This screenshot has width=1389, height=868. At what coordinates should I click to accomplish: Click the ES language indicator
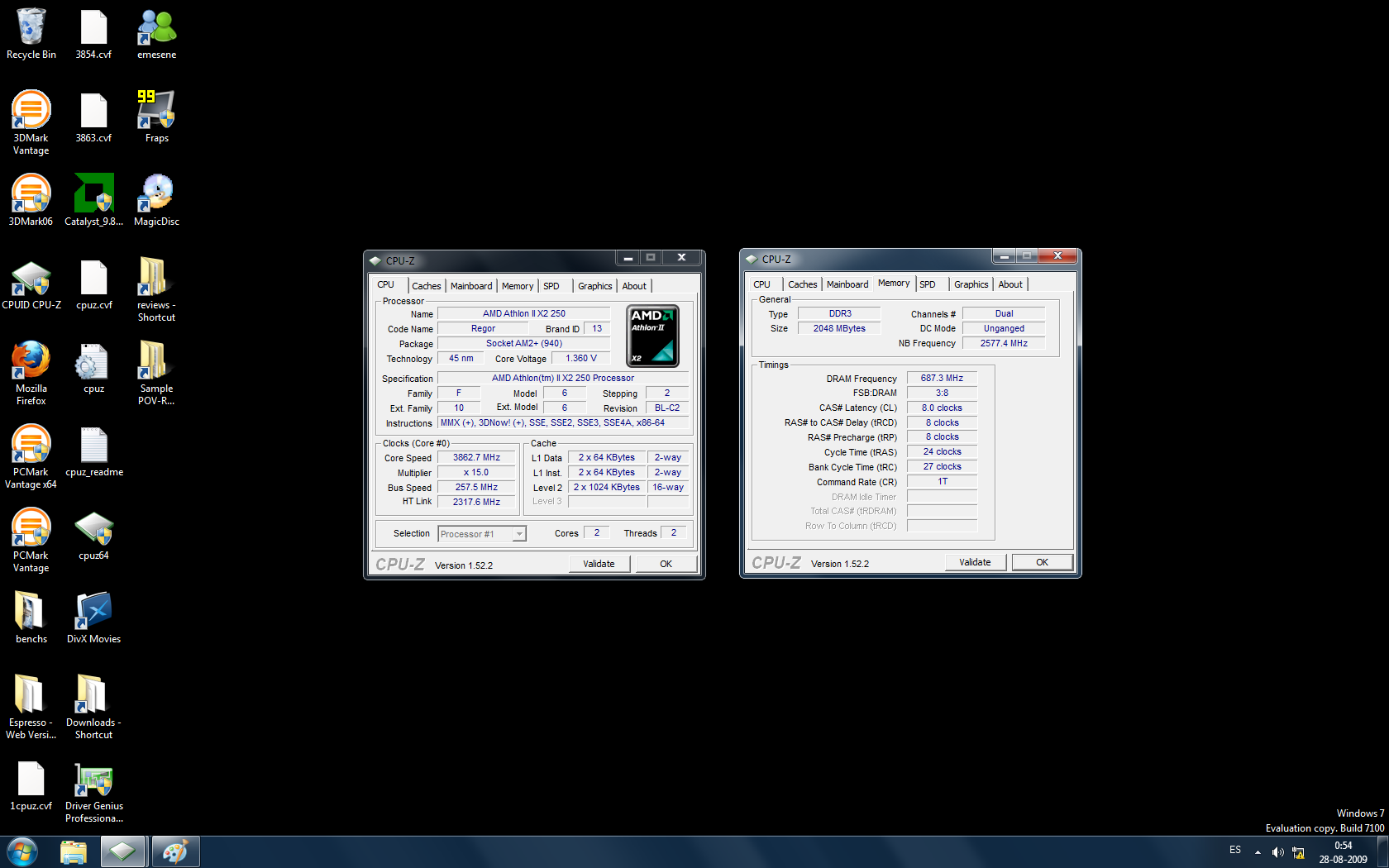tap(1235, 850)
